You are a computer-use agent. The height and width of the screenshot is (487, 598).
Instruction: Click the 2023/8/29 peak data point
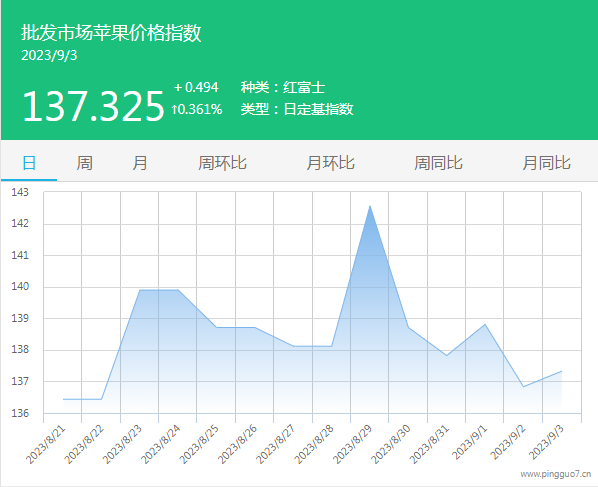tap(370, 206)
